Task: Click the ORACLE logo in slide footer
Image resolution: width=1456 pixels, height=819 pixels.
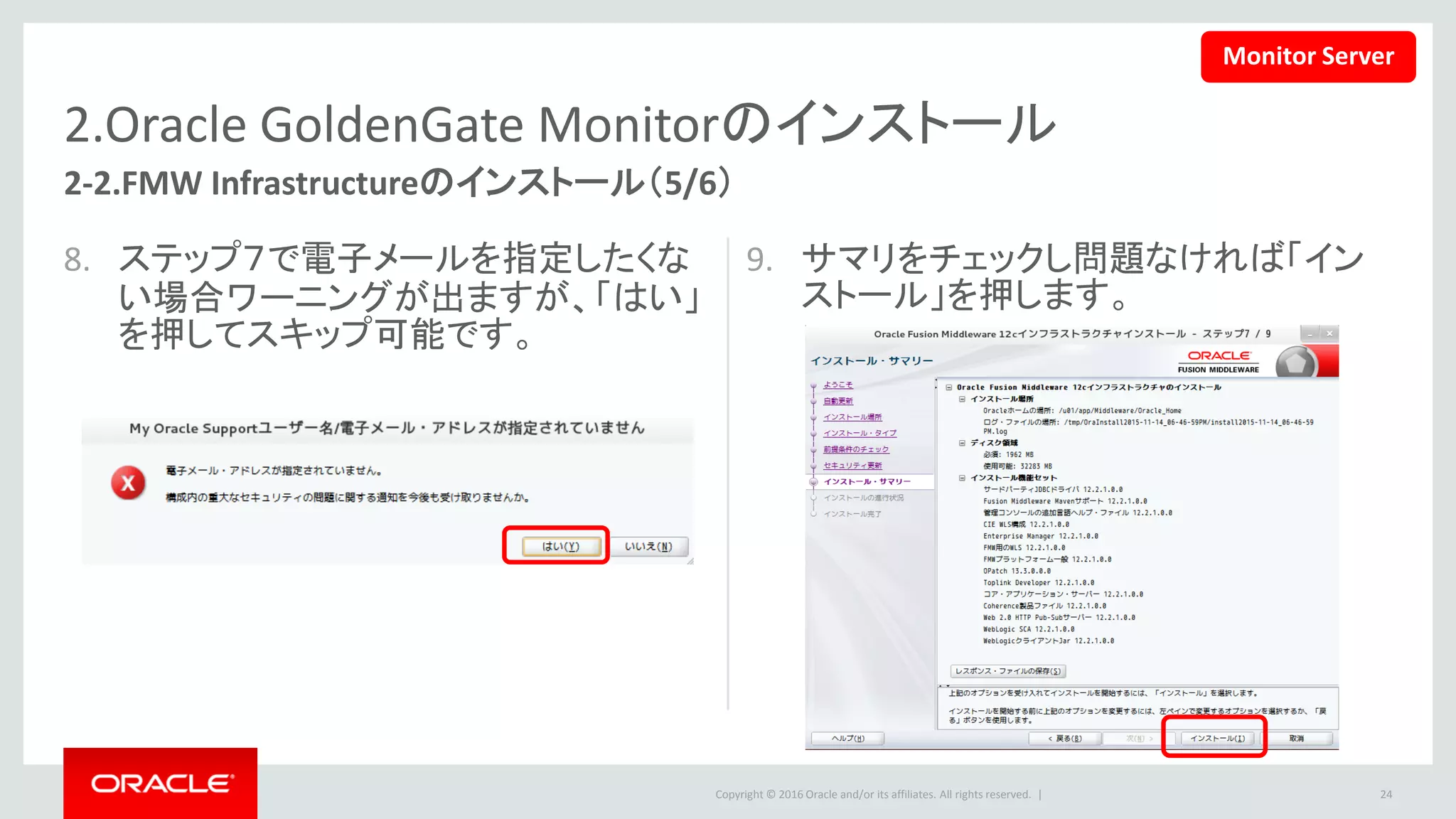Action: 161,783
